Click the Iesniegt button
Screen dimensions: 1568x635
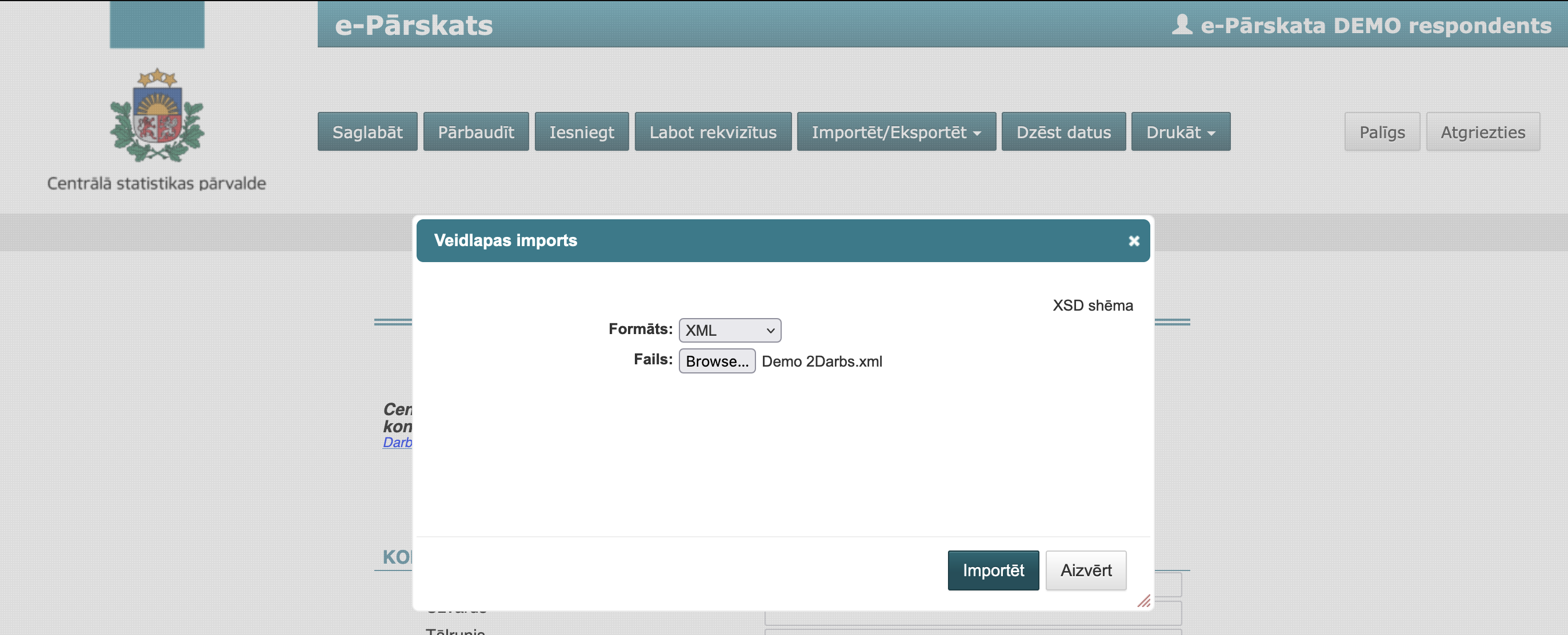click(581, 132)
